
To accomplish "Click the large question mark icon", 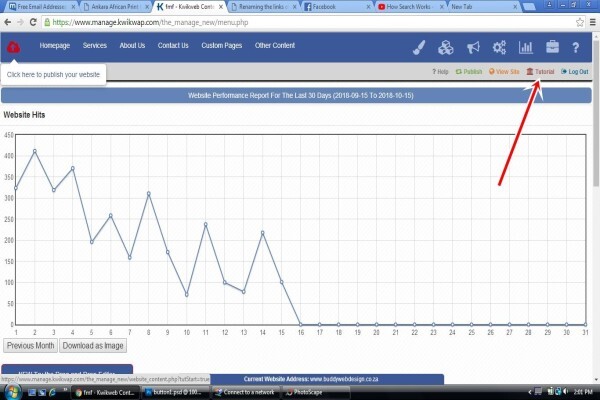I will (576, 47).
